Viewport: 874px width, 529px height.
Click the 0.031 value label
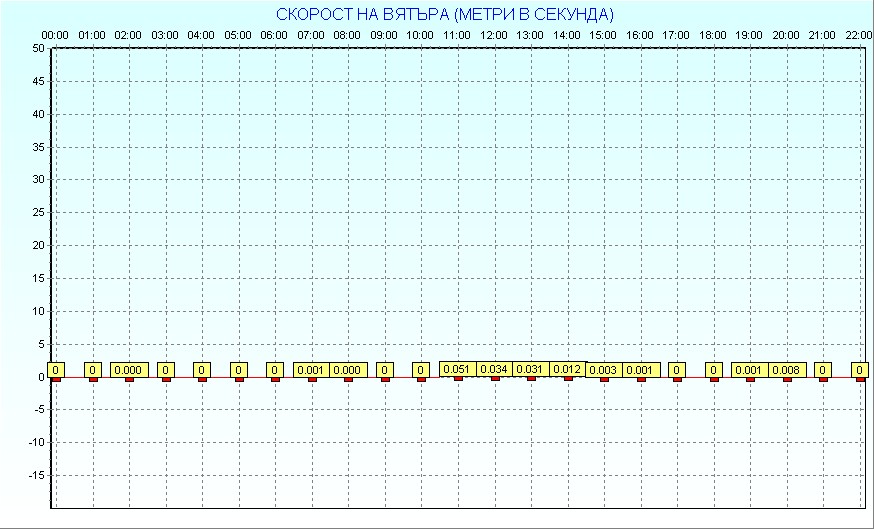[530, 369]
